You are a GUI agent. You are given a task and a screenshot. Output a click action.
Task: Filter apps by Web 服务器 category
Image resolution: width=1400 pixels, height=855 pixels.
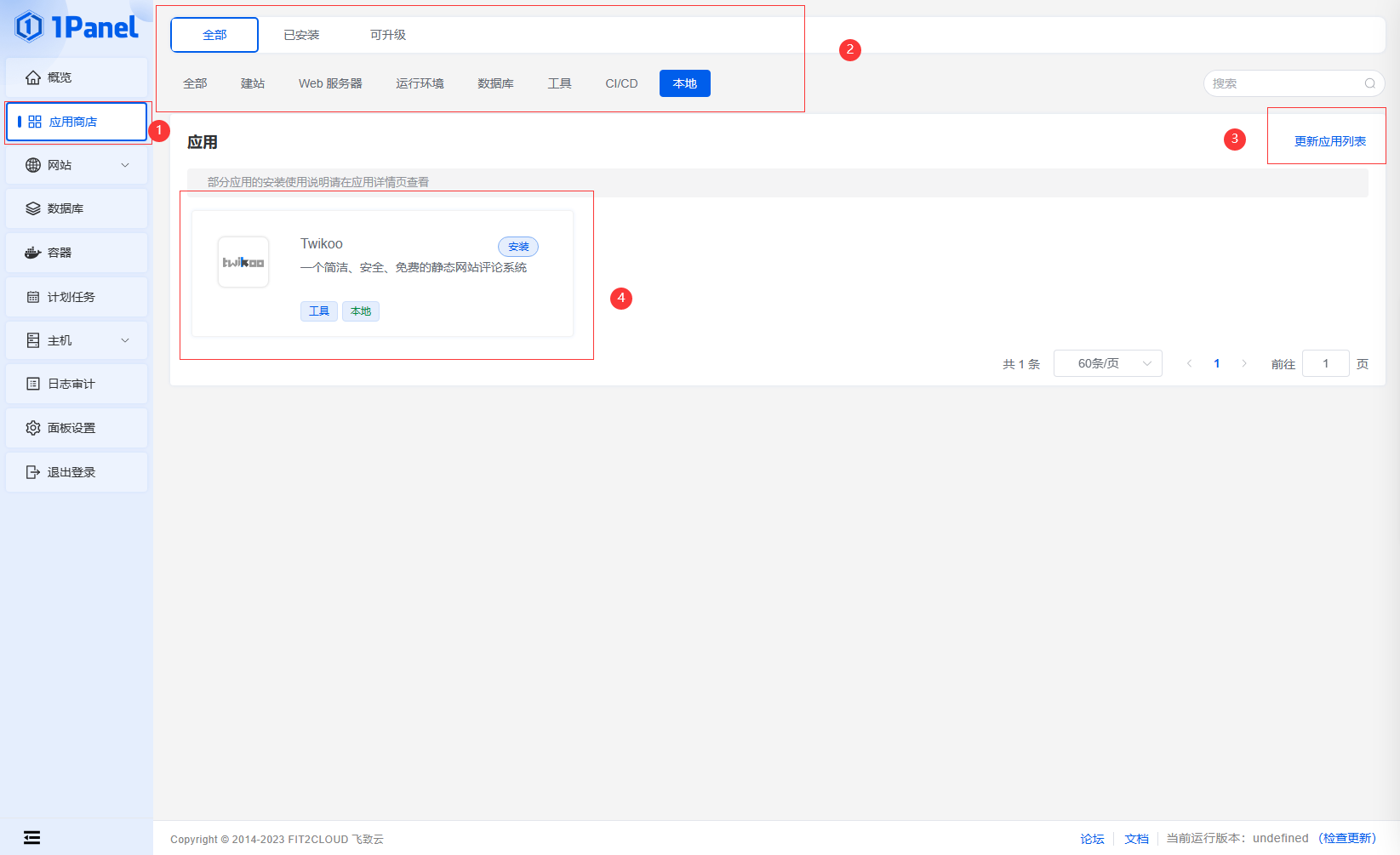click(x=330, y=83)
